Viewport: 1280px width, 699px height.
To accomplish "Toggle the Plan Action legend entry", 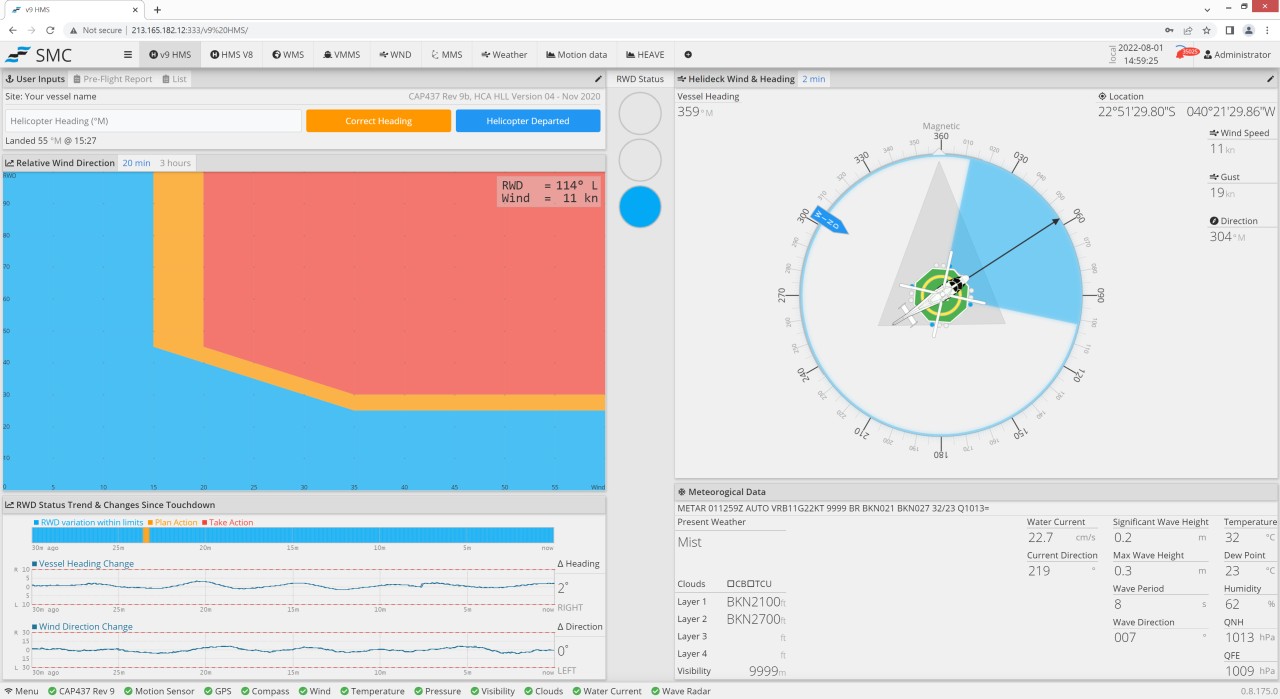I will (x=172, y=522).
